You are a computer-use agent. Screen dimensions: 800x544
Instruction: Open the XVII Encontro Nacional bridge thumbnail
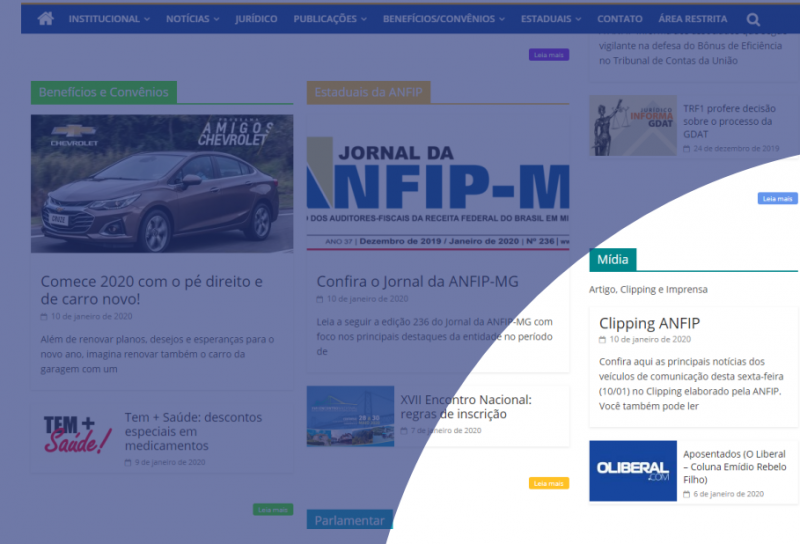[351, 416]
